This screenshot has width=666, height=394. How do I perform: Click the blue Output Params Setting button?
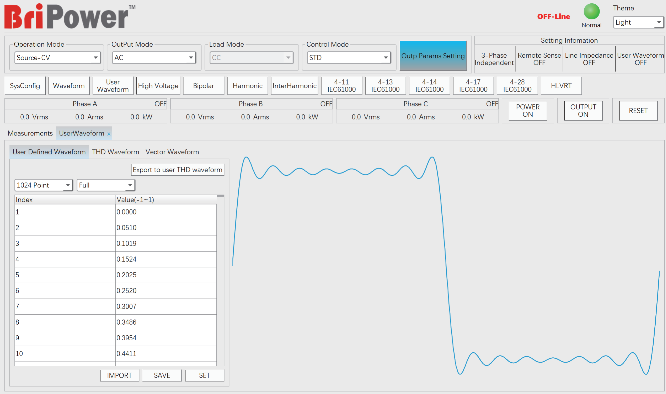[433, 56]
